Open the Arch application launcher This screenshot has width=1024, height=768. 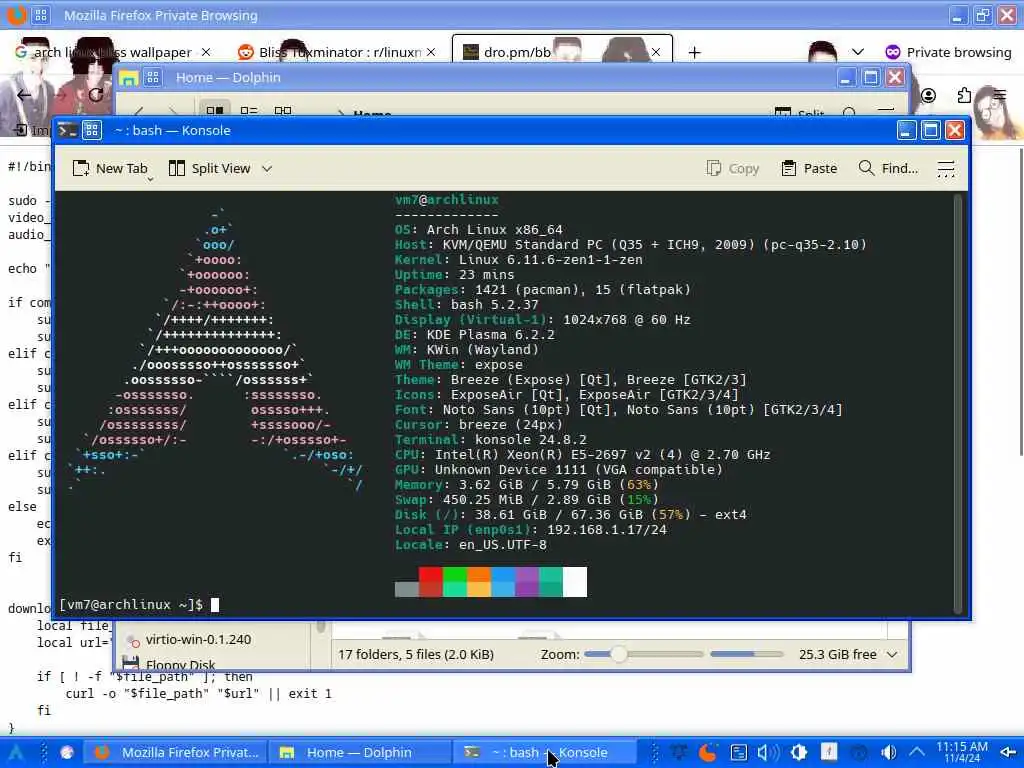[16, 752]
